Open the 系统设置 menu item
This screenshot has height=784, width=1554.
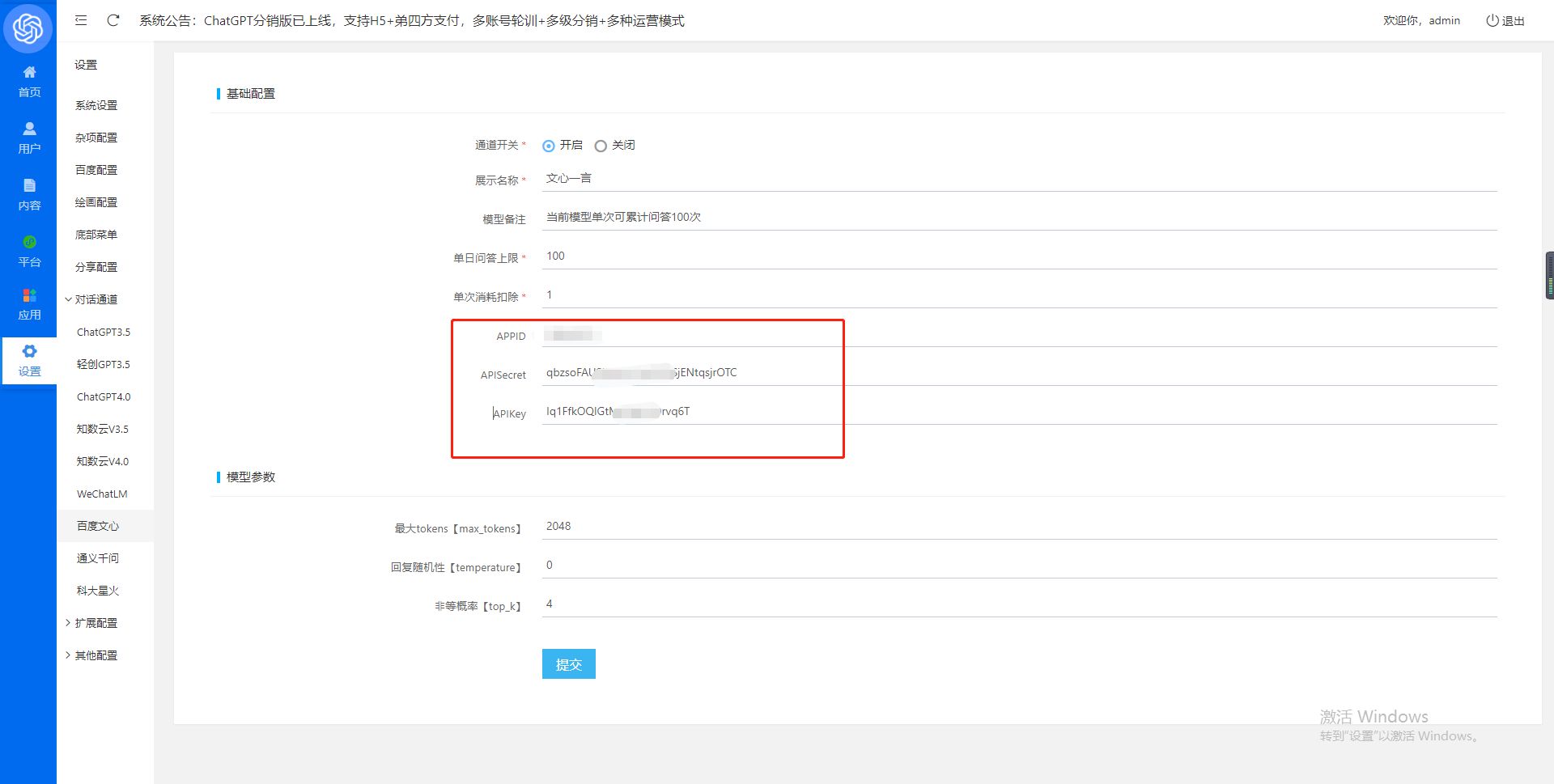[96, 105]
